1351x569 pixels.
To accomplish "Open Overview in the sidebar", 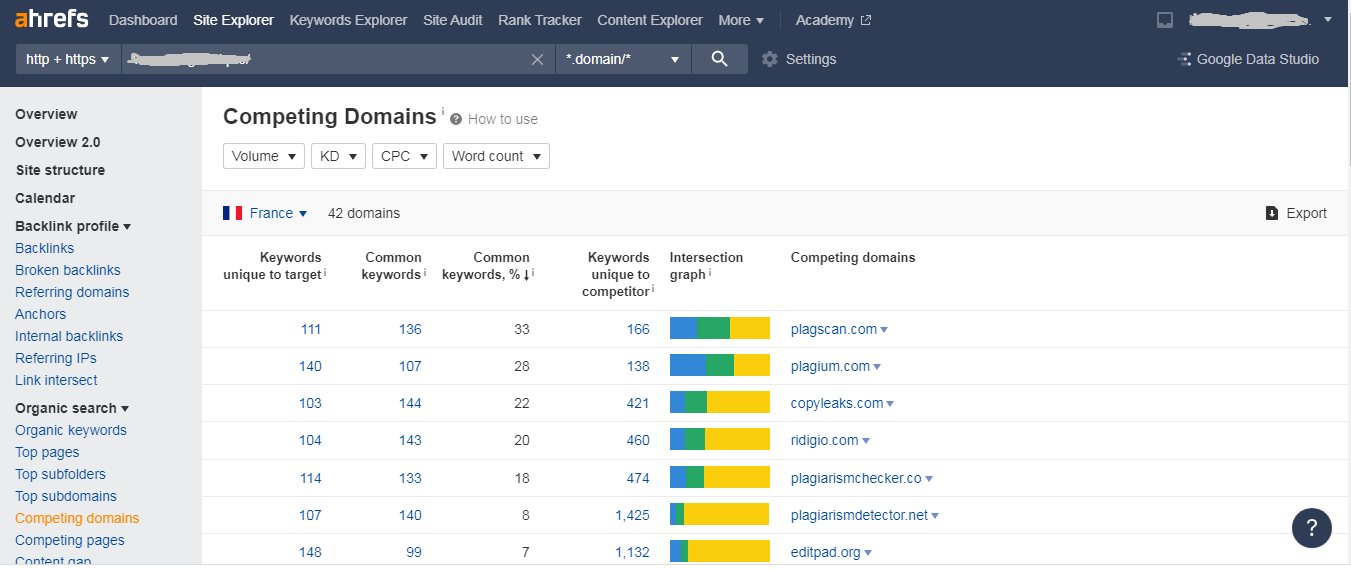I will [46, 114].
